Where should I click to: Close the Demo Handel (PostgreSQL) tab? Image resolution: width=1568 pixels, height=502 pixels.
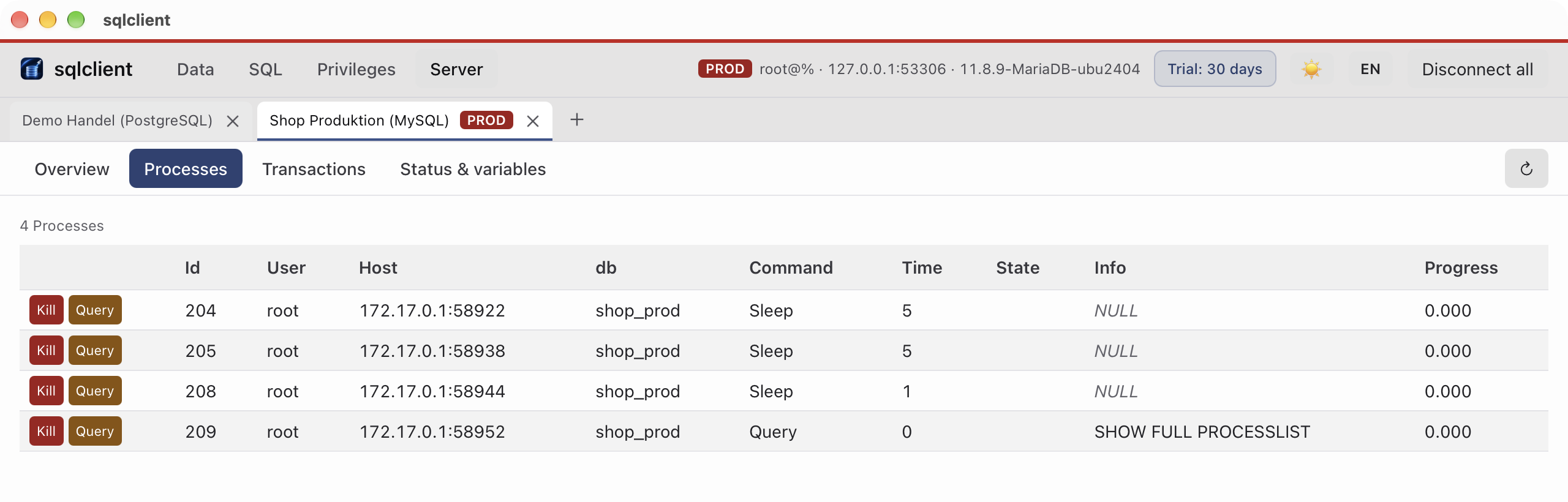(233, 121)
